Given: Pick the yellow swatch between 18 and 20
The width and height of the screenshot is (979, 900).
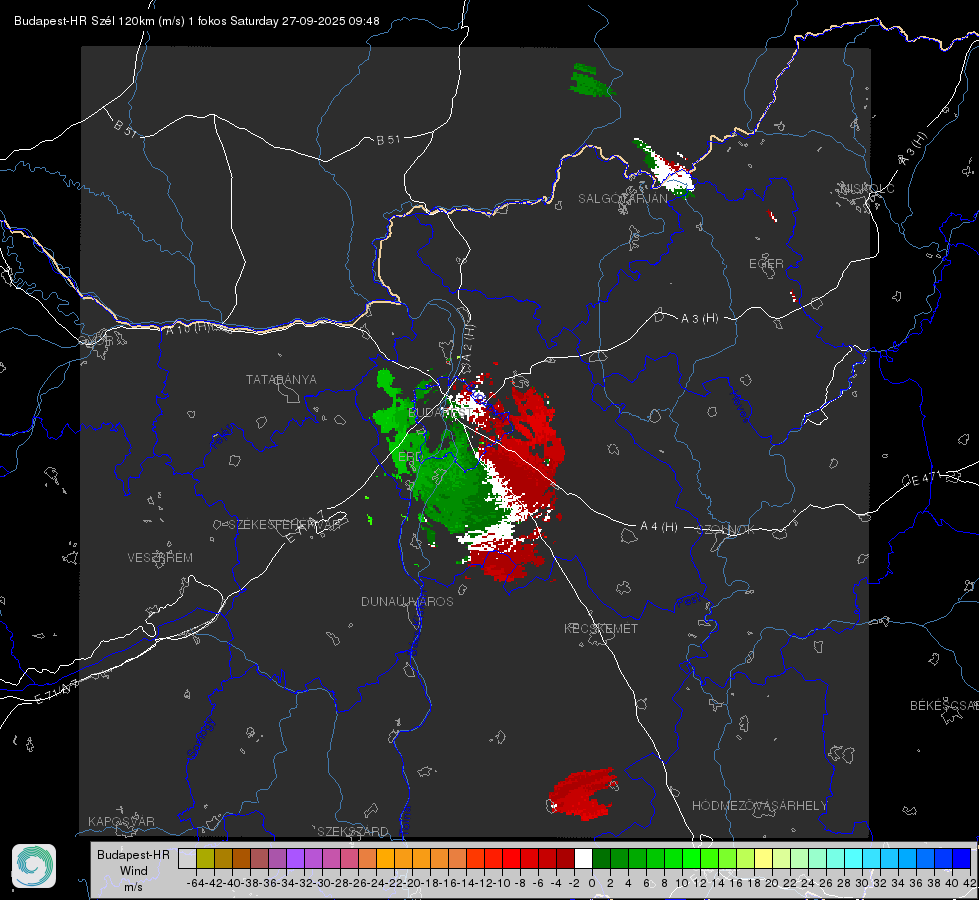Looking at the screenshot, I should (764, 859).
